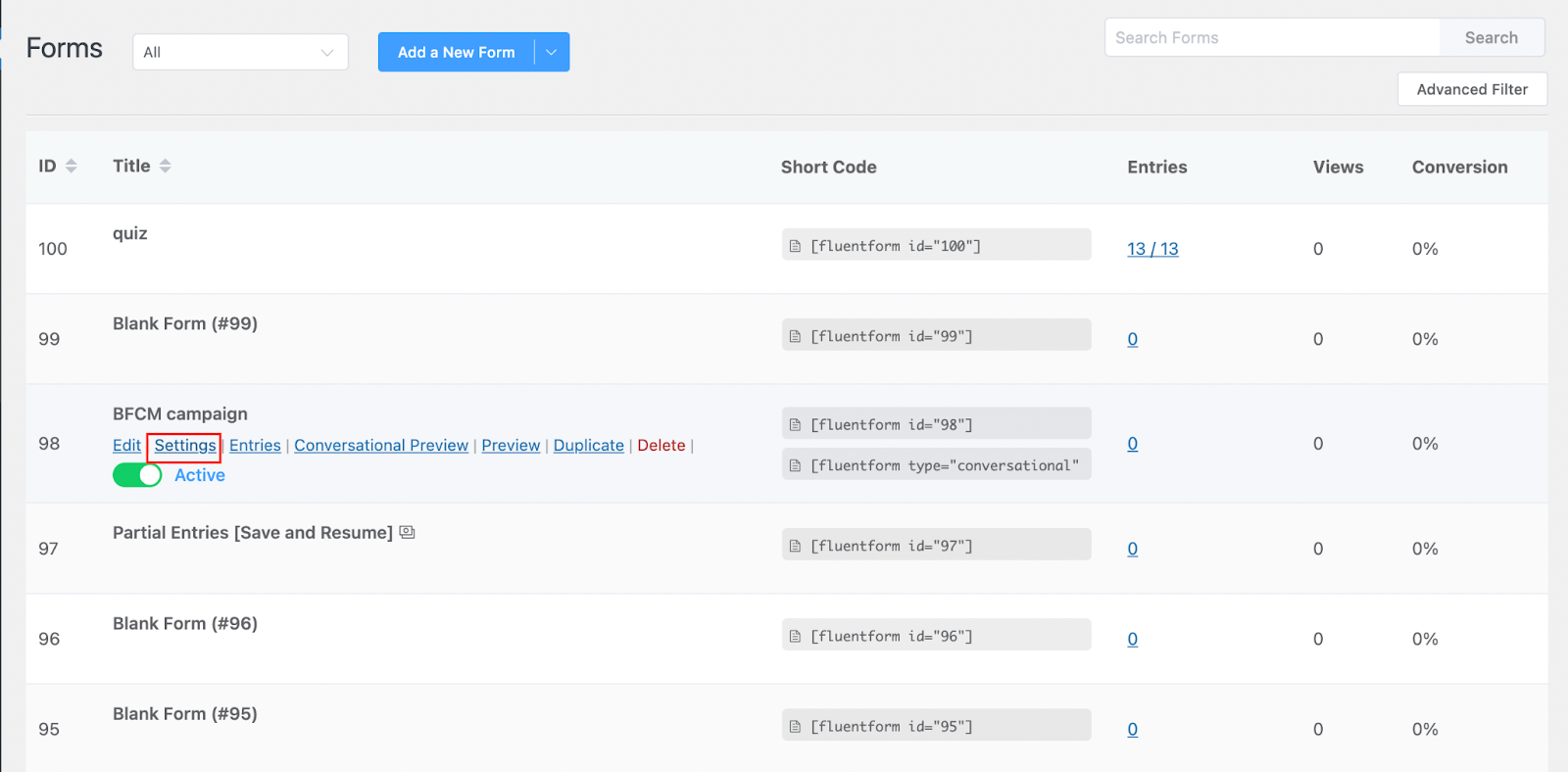
Task: Open entries count for Blank Form (#96)
Action: point(1132,639)
